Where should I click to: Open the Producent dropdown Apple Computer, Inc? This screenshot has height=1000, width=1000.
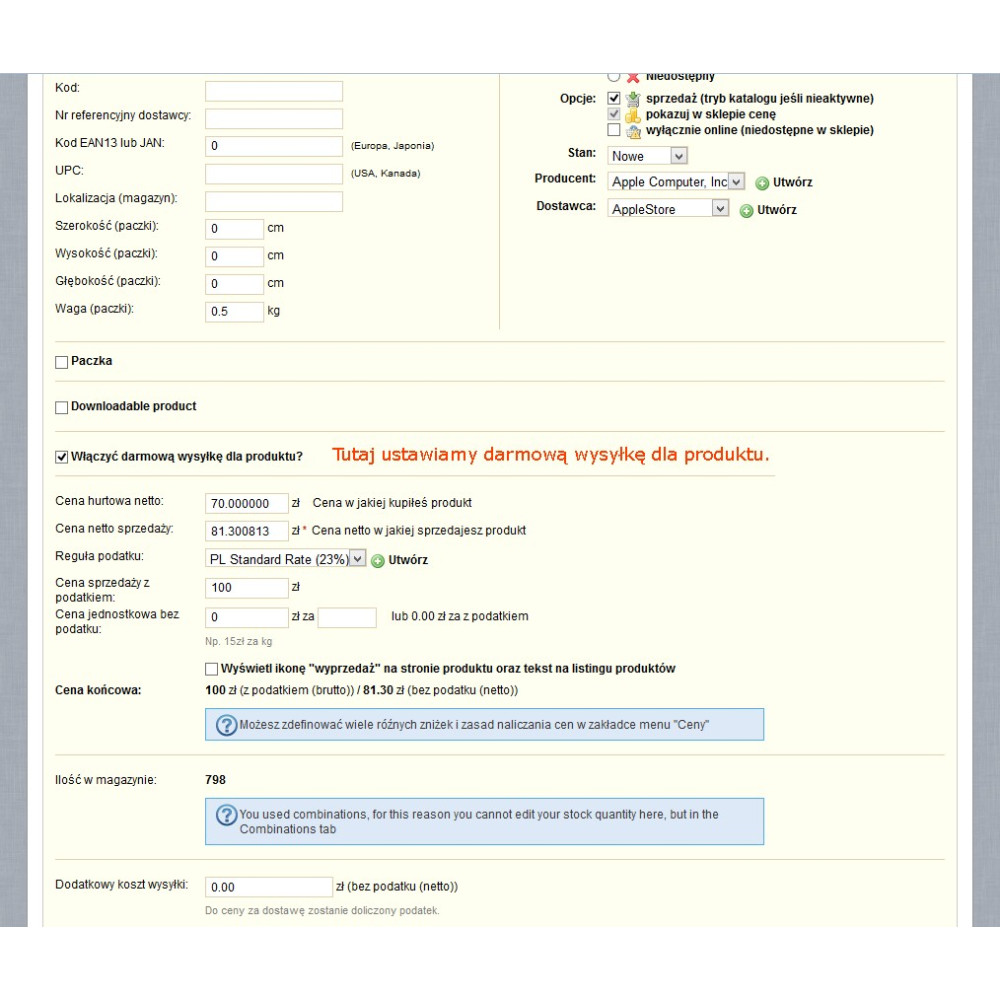click(x=675, y=182)
